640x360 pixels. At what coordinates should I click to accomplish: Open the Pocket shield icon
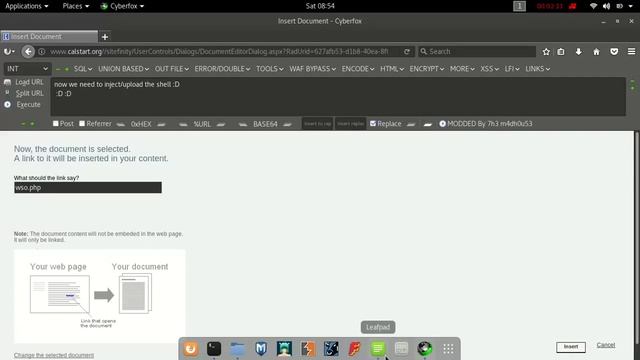614,51
